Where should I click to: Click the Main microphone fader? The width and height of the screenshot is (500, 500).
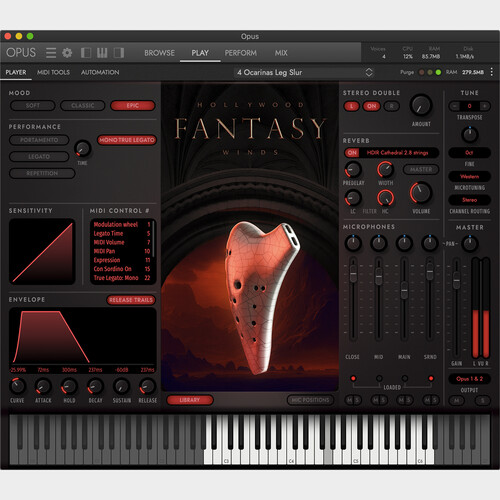pyautogui.click(x=404, y=290)
